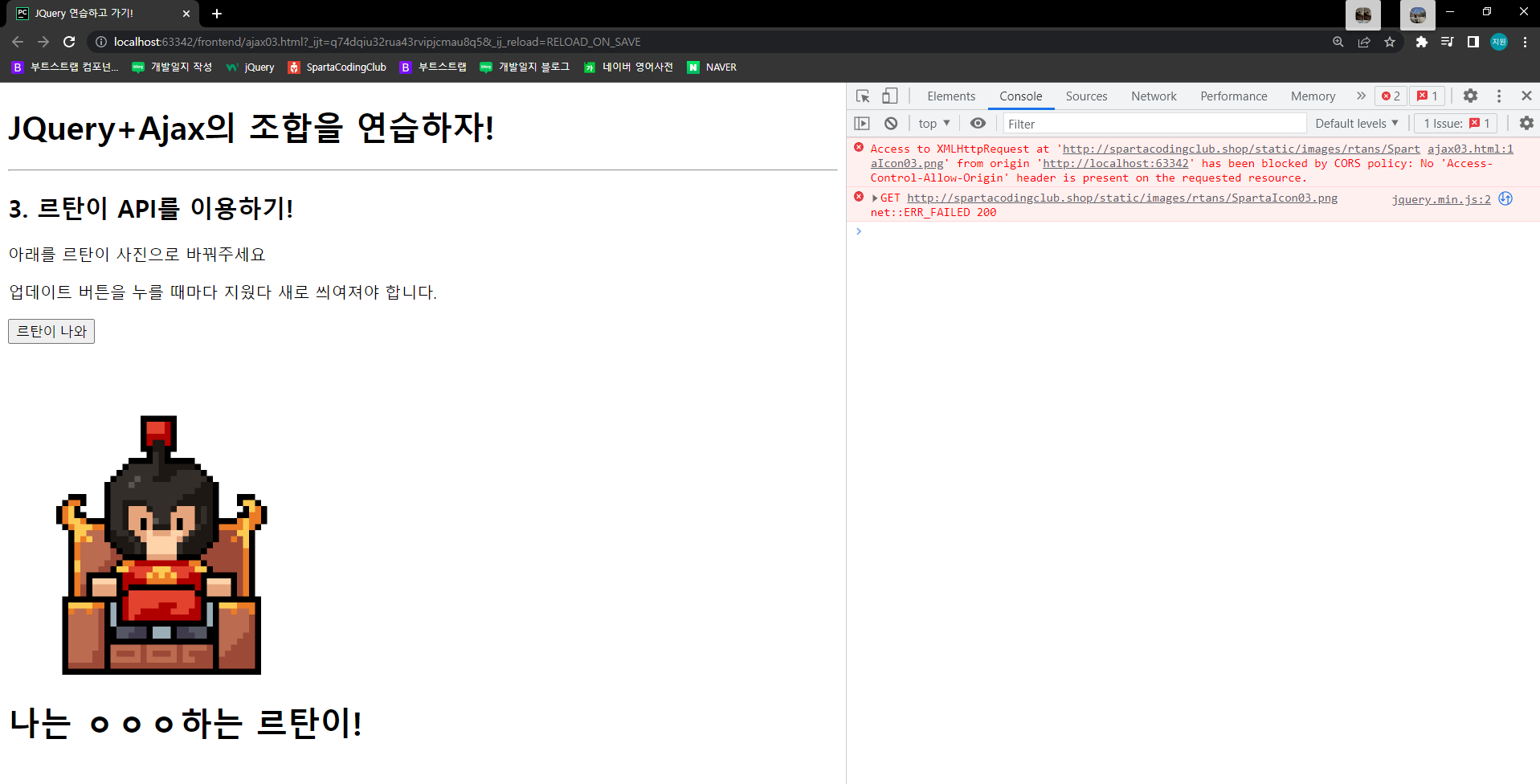Open the top JavaScript context dropdown
1540x784 pixels.
point(934,123)
